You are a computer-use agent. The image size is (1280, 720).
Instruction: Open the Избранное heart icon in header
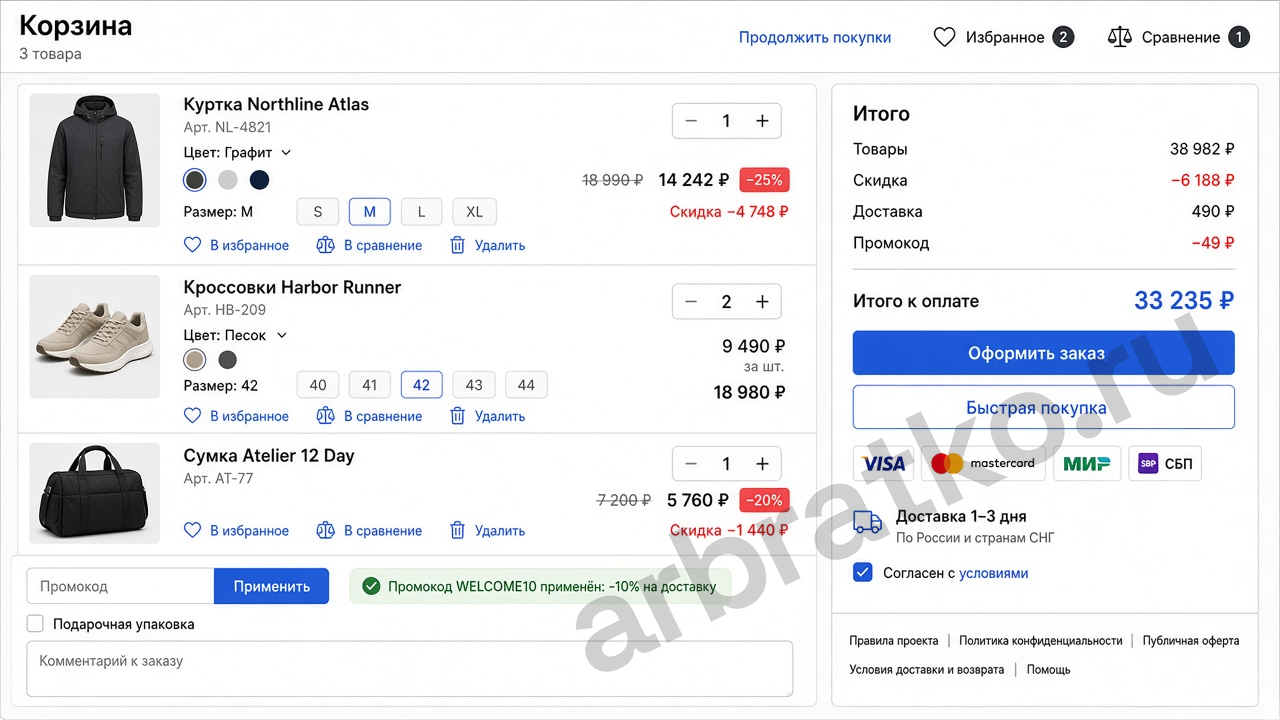point(944,37)
